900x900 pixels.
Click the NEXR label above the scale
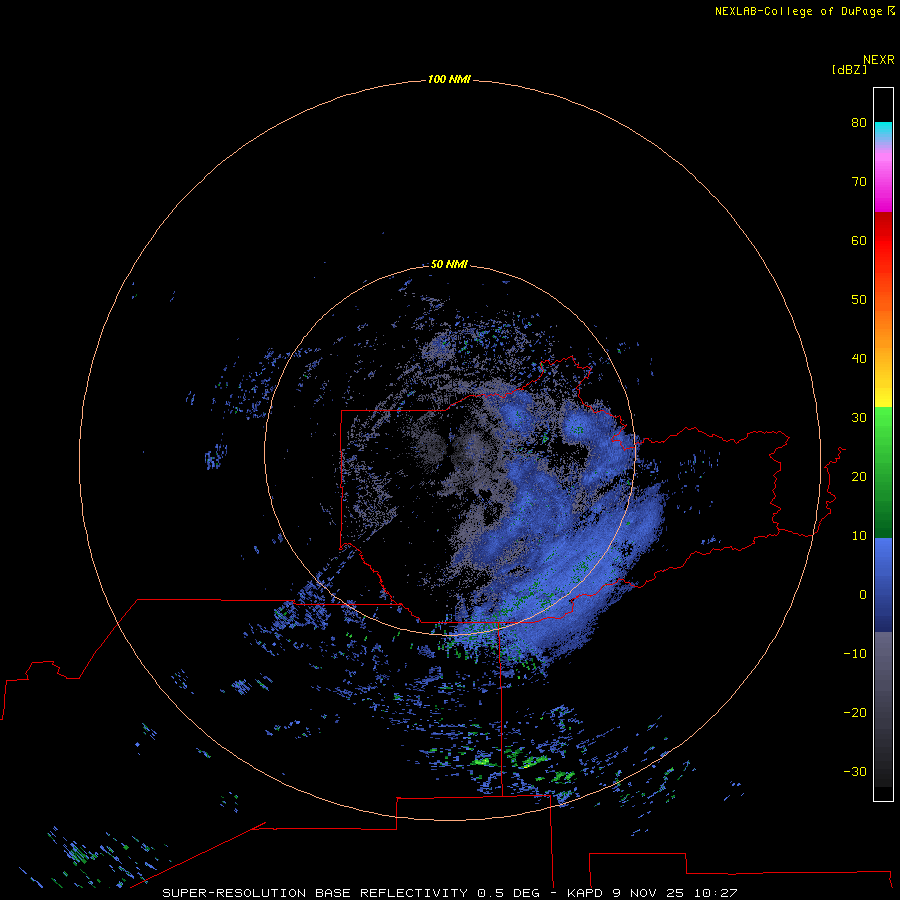coord(878,60)
